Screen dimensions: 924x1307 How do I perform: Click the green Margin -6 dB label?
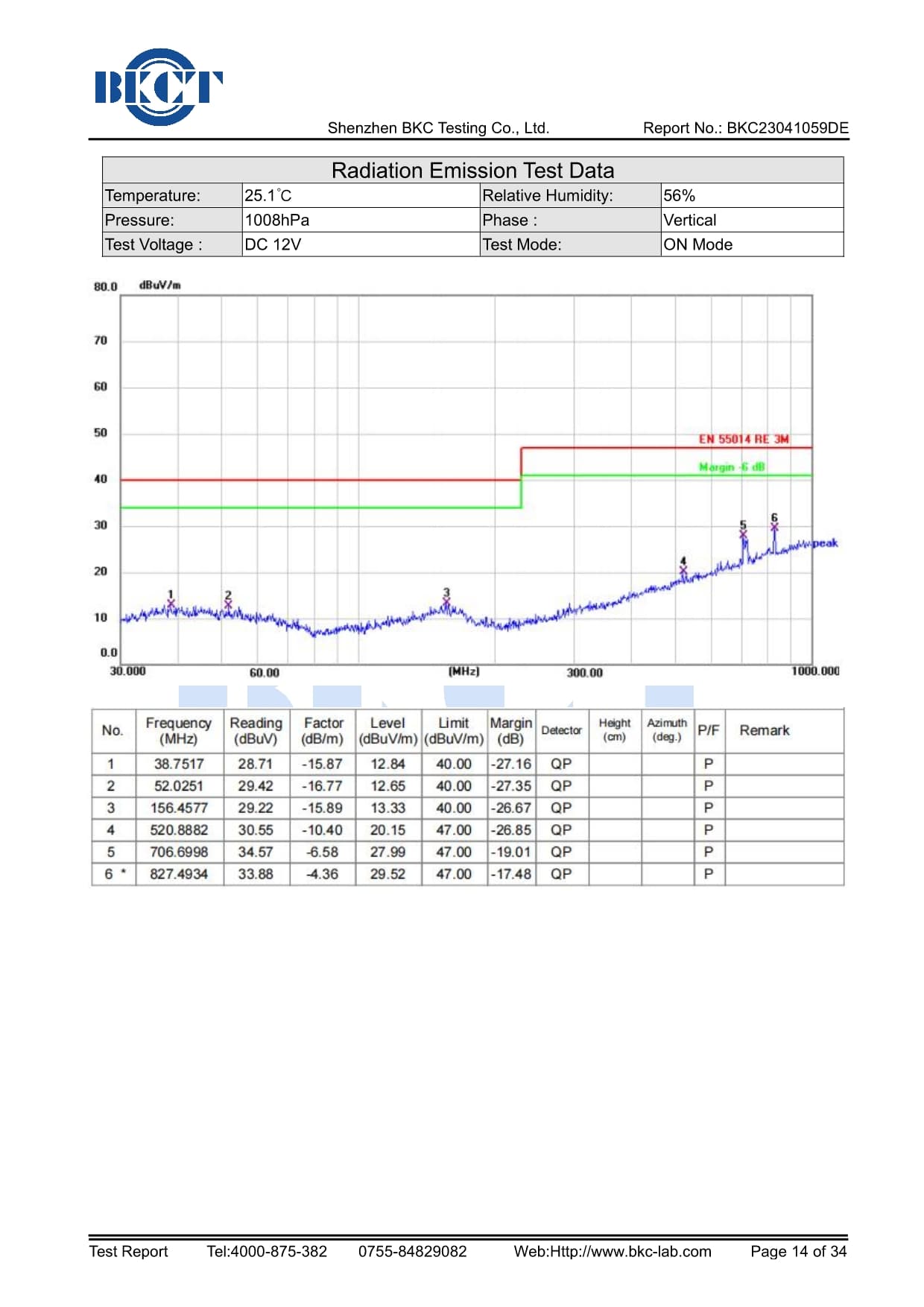pos(731,467)
